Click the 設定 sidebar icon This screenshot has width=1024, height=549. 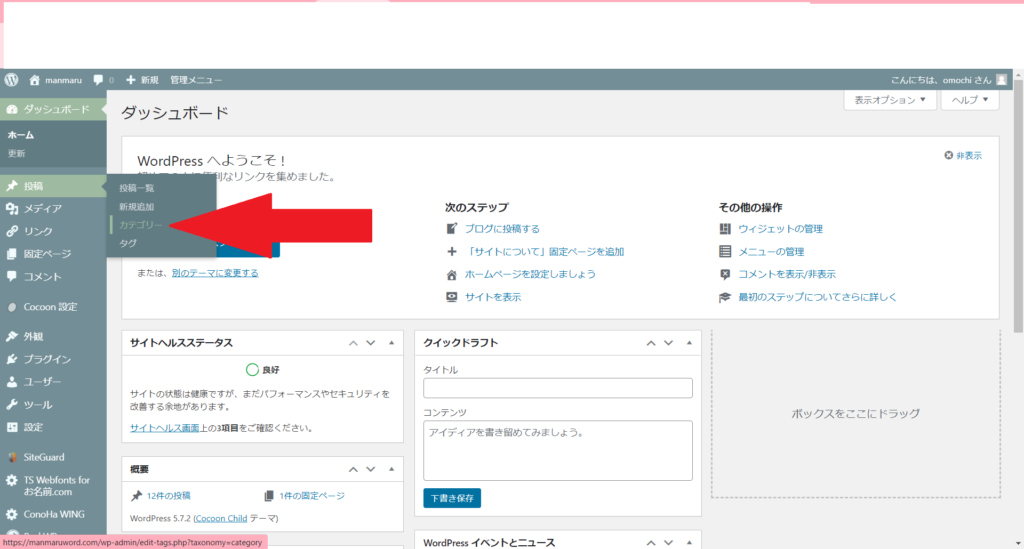point(12,427)
